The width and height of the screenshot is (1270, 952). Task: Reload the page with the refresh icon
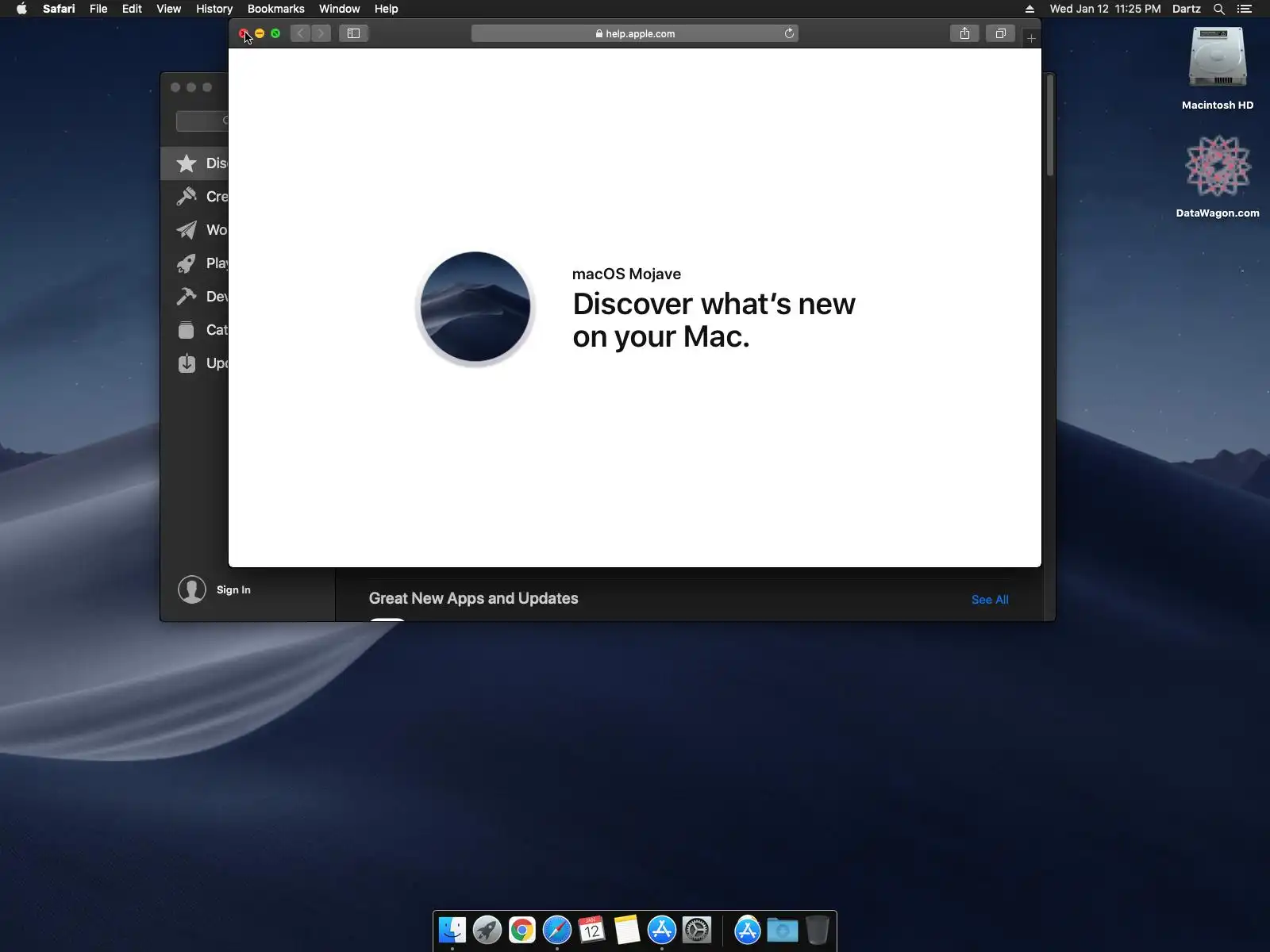[x=789, y=33]
